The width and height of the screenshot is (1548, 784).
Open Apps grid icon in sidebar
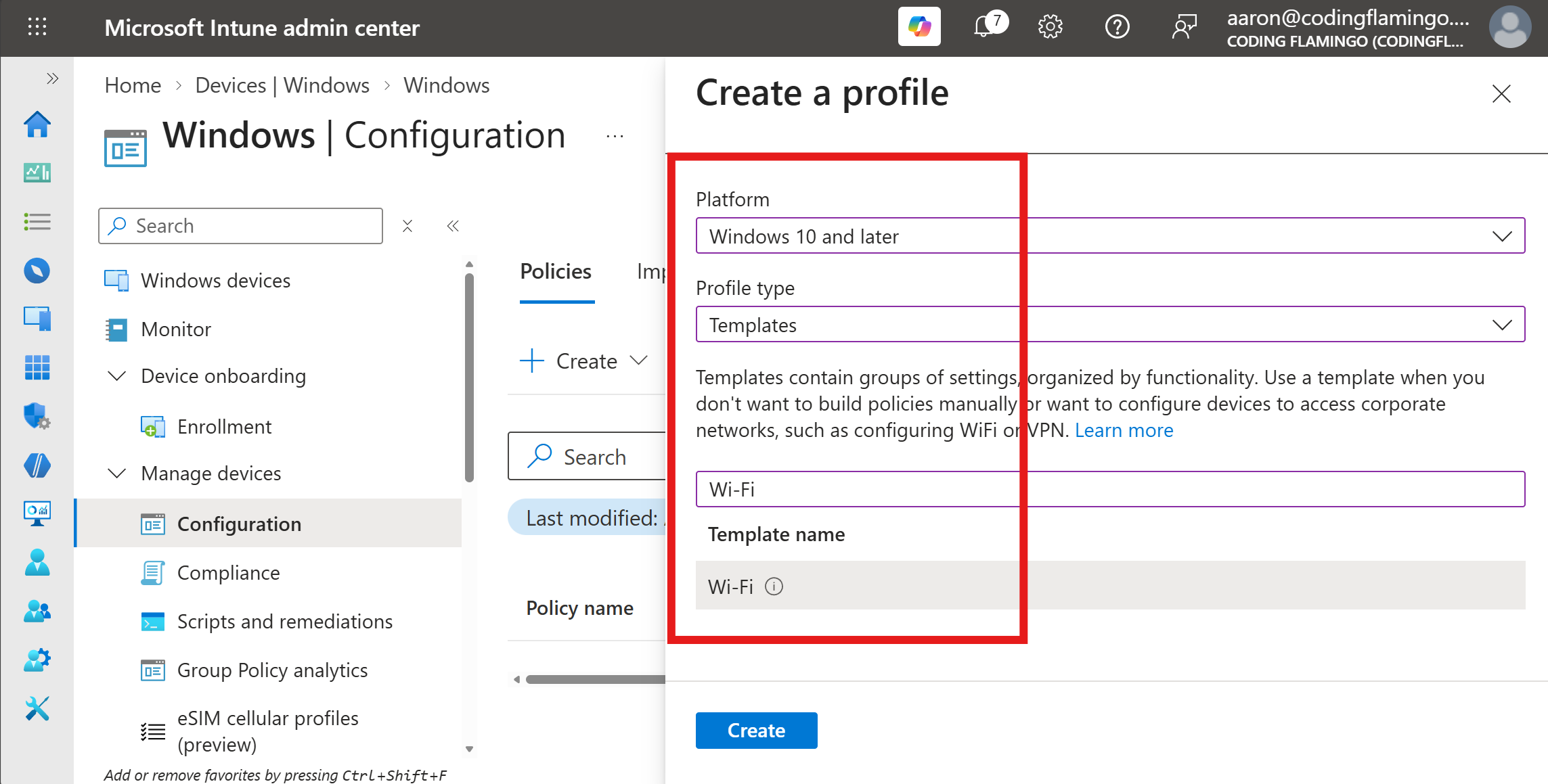click(x=37, y=367)
